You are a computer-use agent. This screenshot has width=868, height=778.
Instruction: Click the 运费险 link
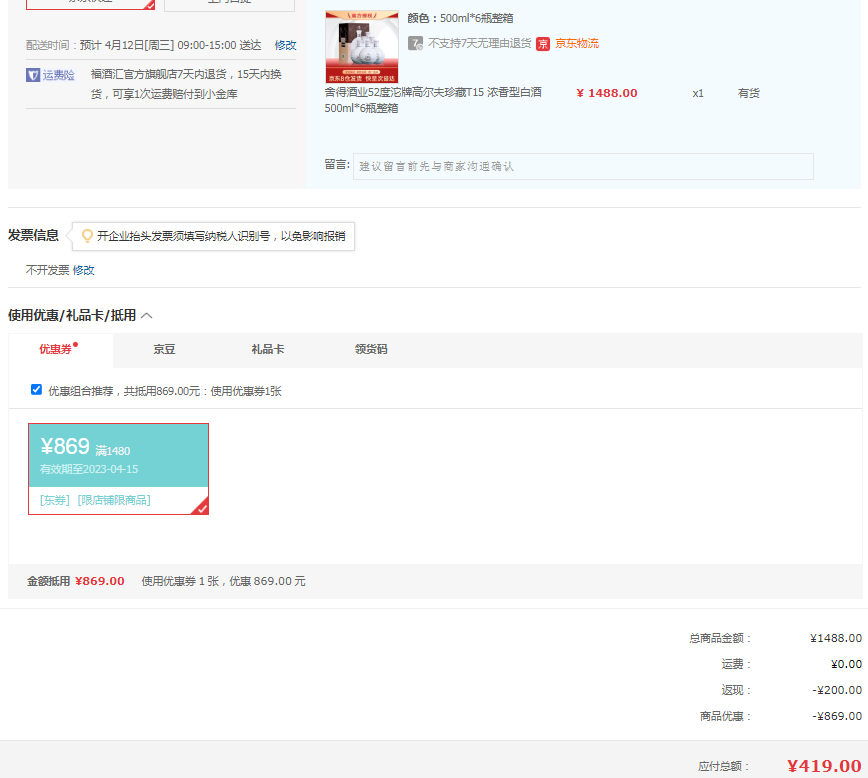tap(59, 75)
